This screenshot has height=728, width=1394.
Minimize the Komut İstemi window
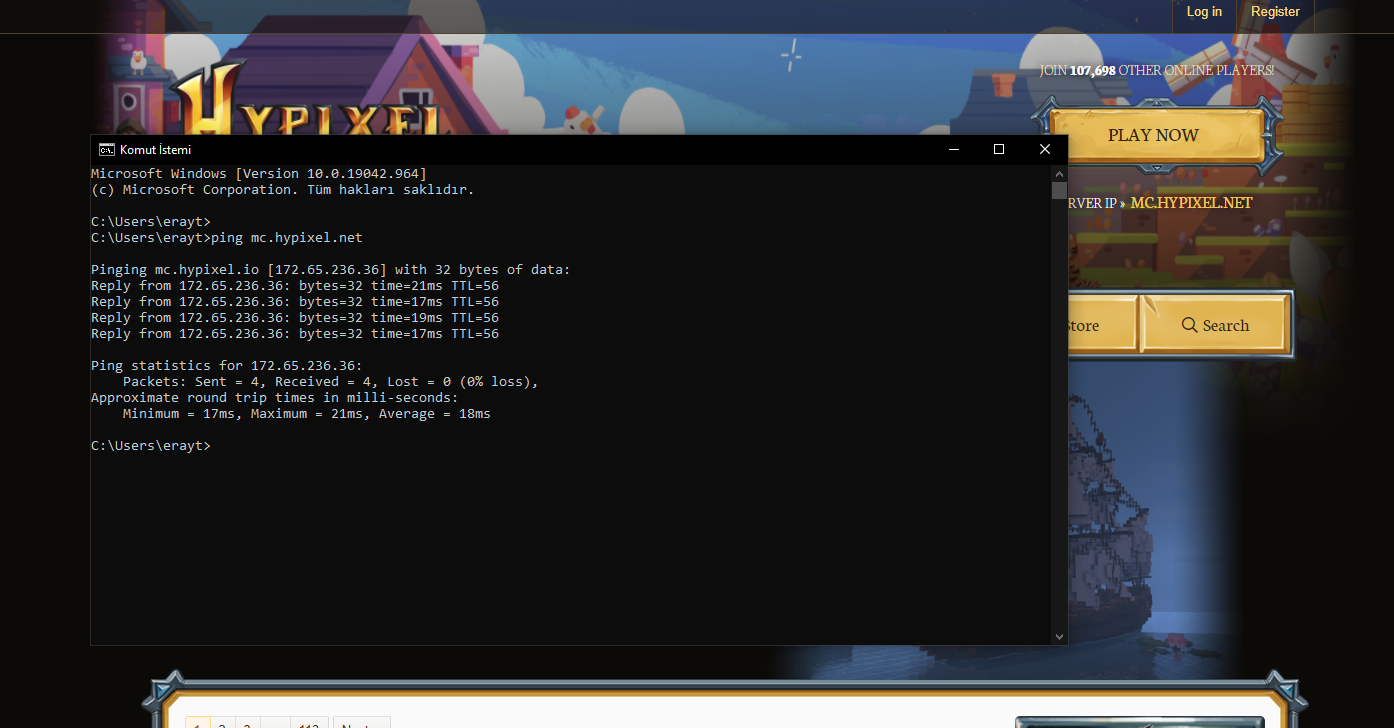point(953,150)
